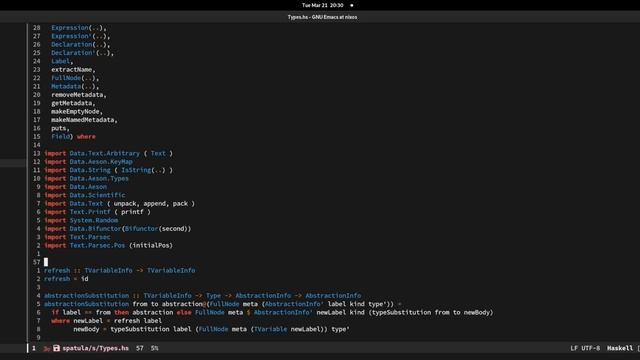Click the modeline line number '57'
Viewport: 640px width, 360px height.
(140, 348)
